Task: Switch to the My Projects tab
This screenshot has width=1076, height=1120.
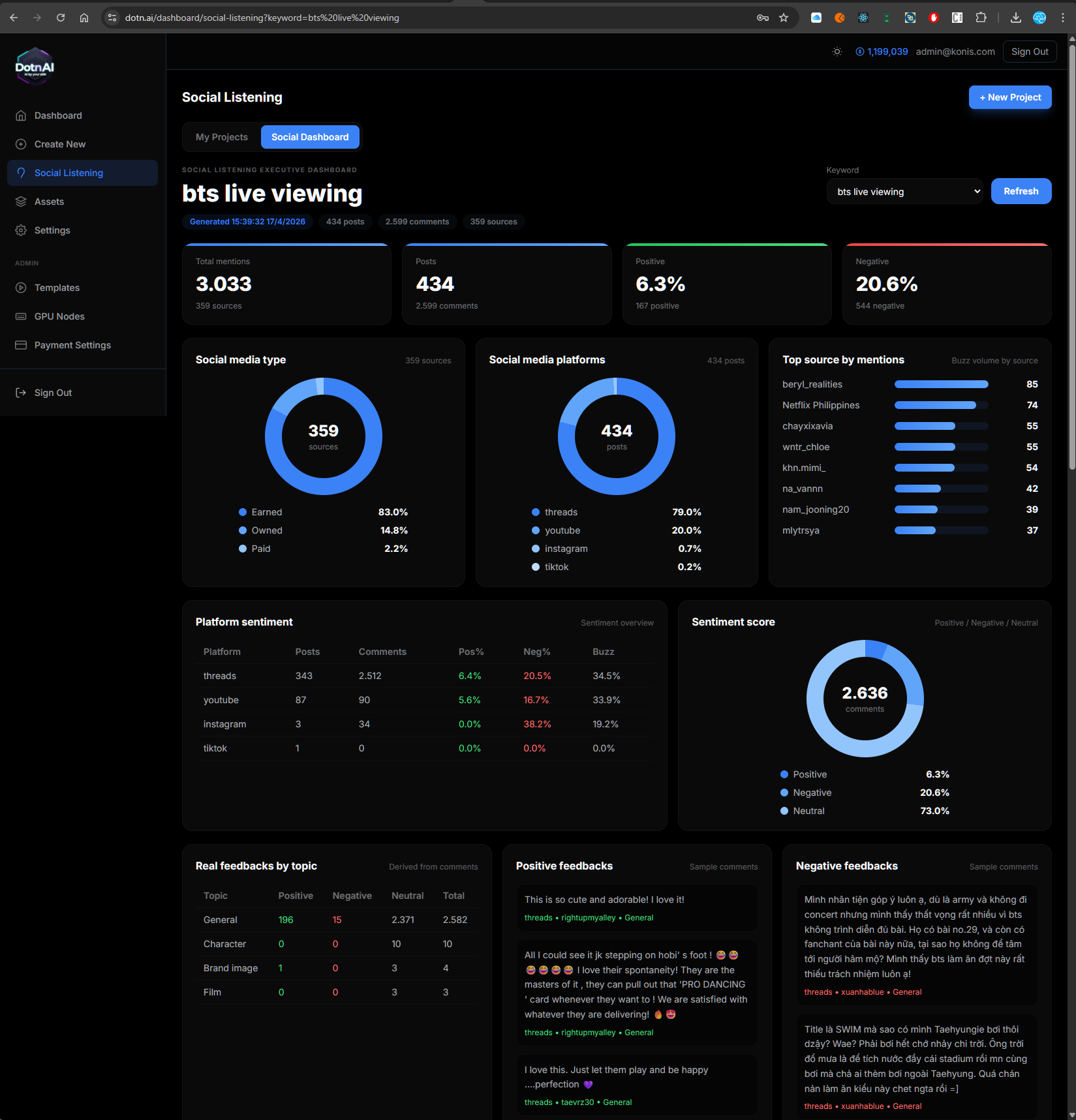Action: tap(222, 137)
